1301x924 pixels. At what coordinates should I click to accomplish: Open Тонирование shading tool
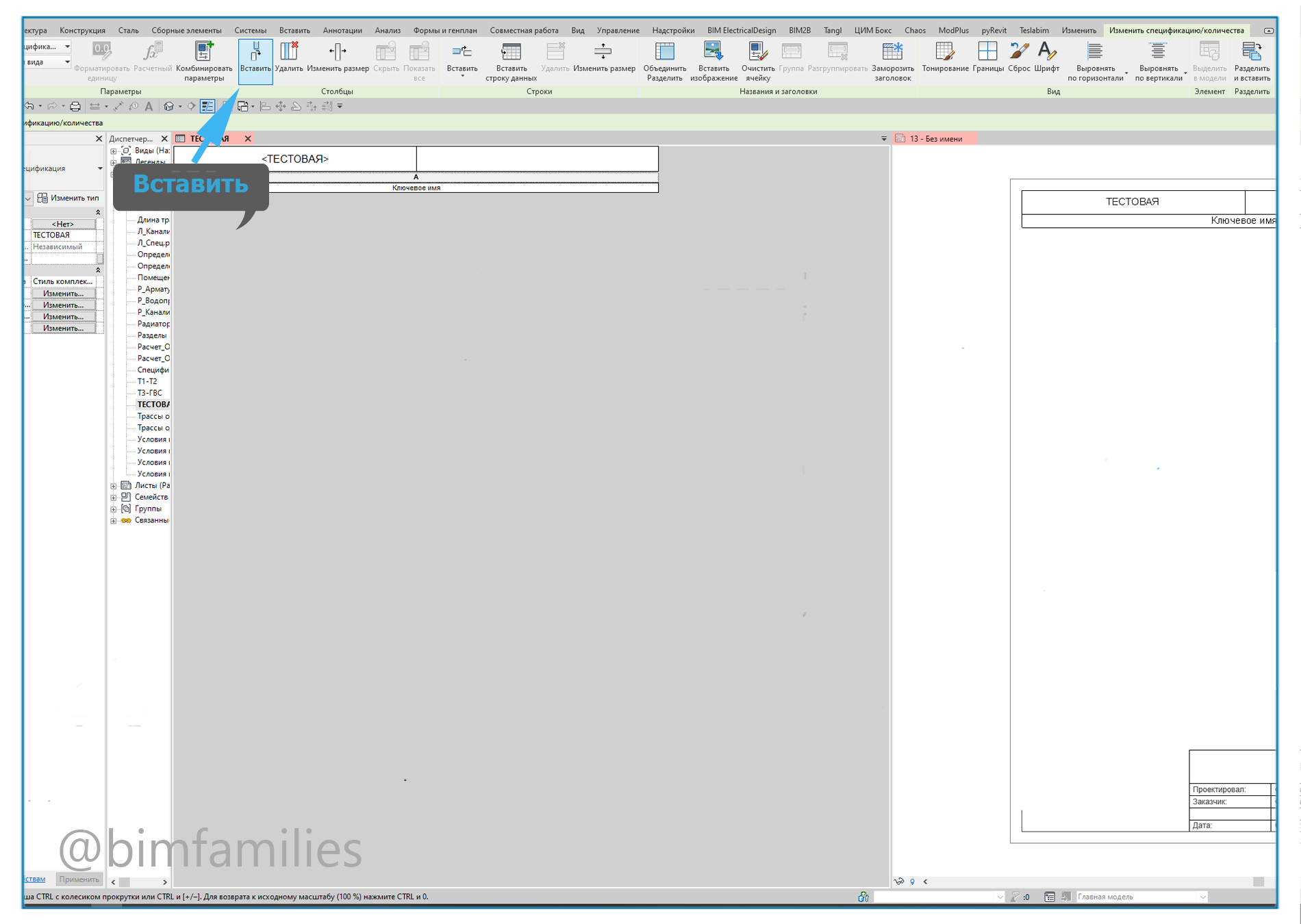(x=945, y=57)
